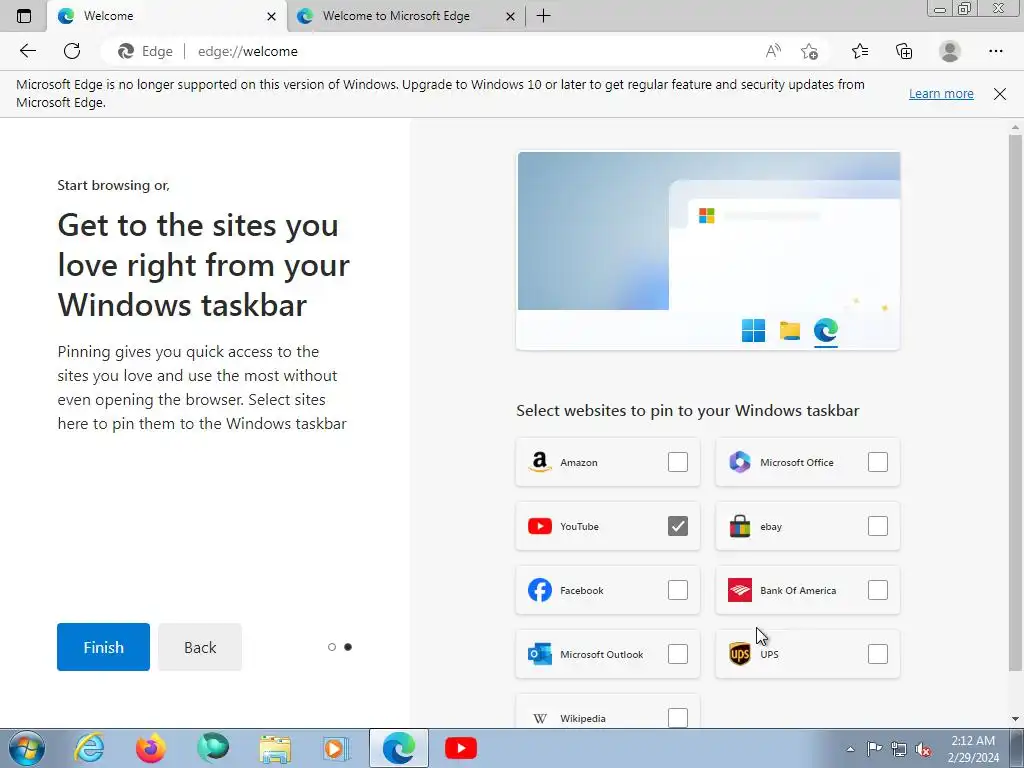Show hidden system tray icons arrow
Viewport: 1024px width, 768px height.
click(850, 749)
